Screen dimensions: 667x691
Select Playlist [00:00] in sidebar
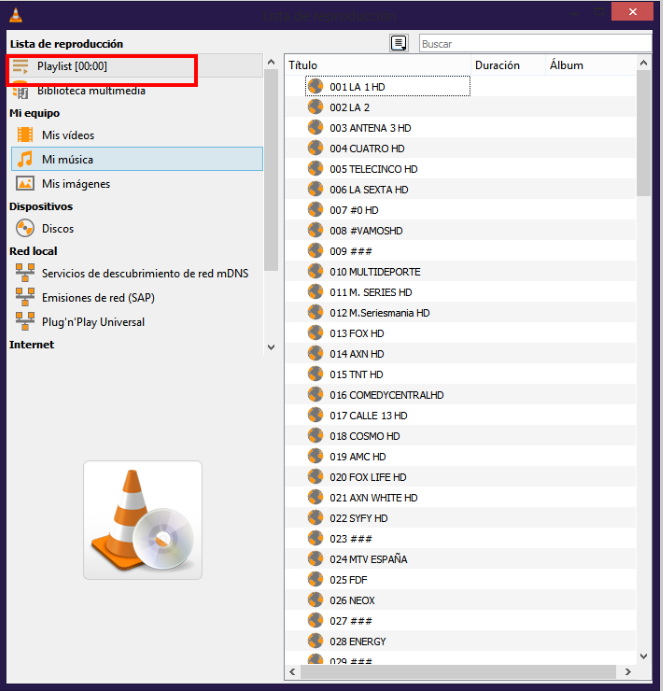tap(136, 66)
